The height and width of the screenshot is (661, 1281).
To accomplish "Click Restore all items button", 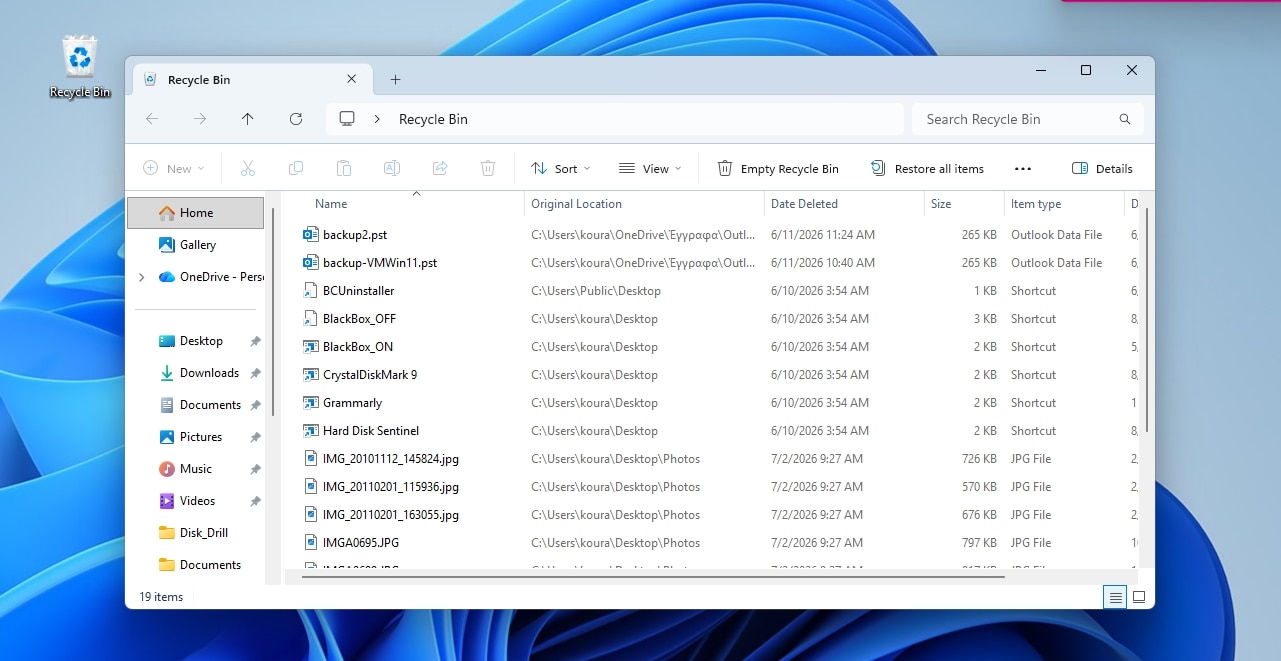I will (x=927, y=168).
